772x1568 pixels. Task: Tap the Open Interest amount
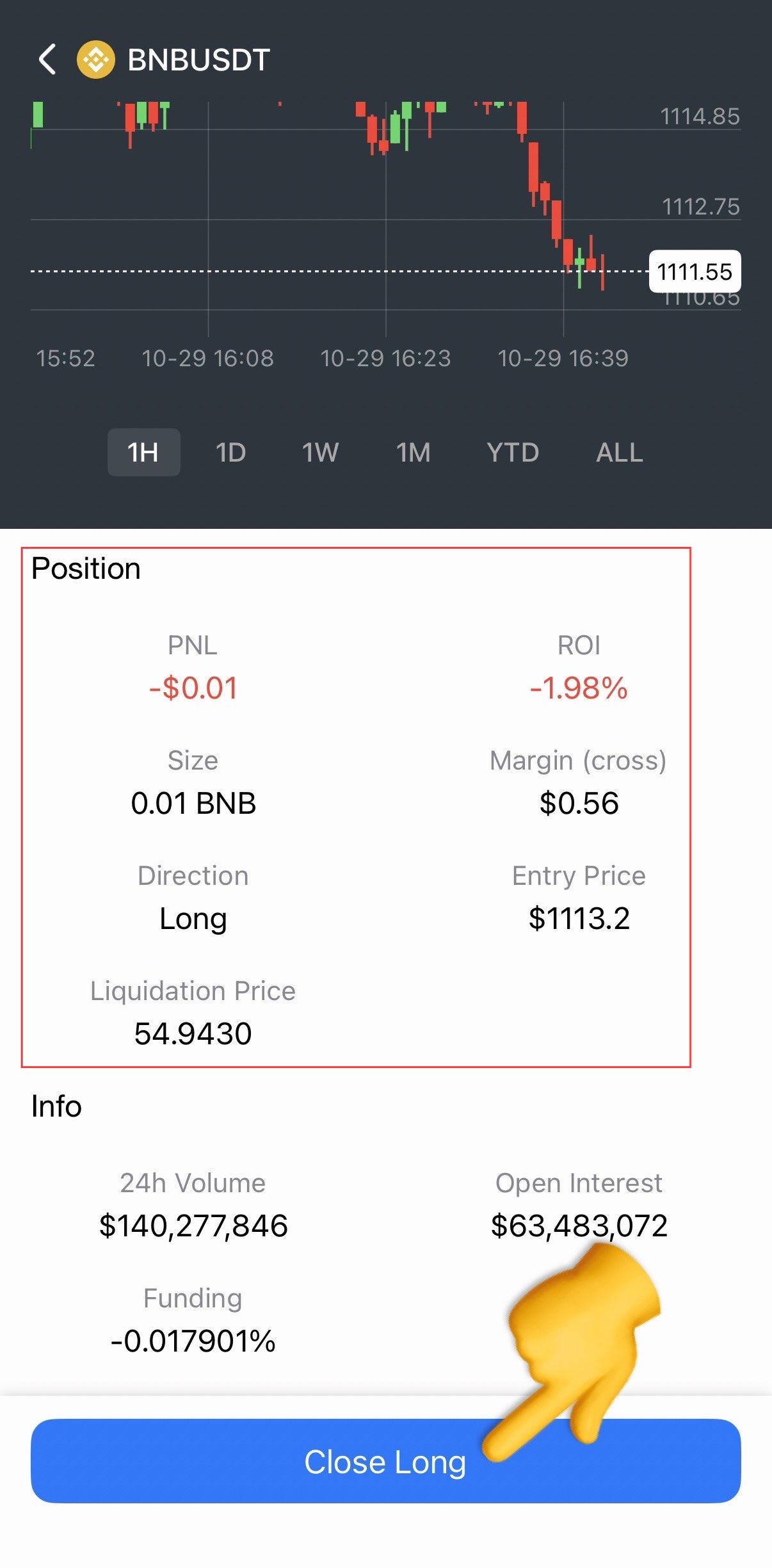[579, 1225]
